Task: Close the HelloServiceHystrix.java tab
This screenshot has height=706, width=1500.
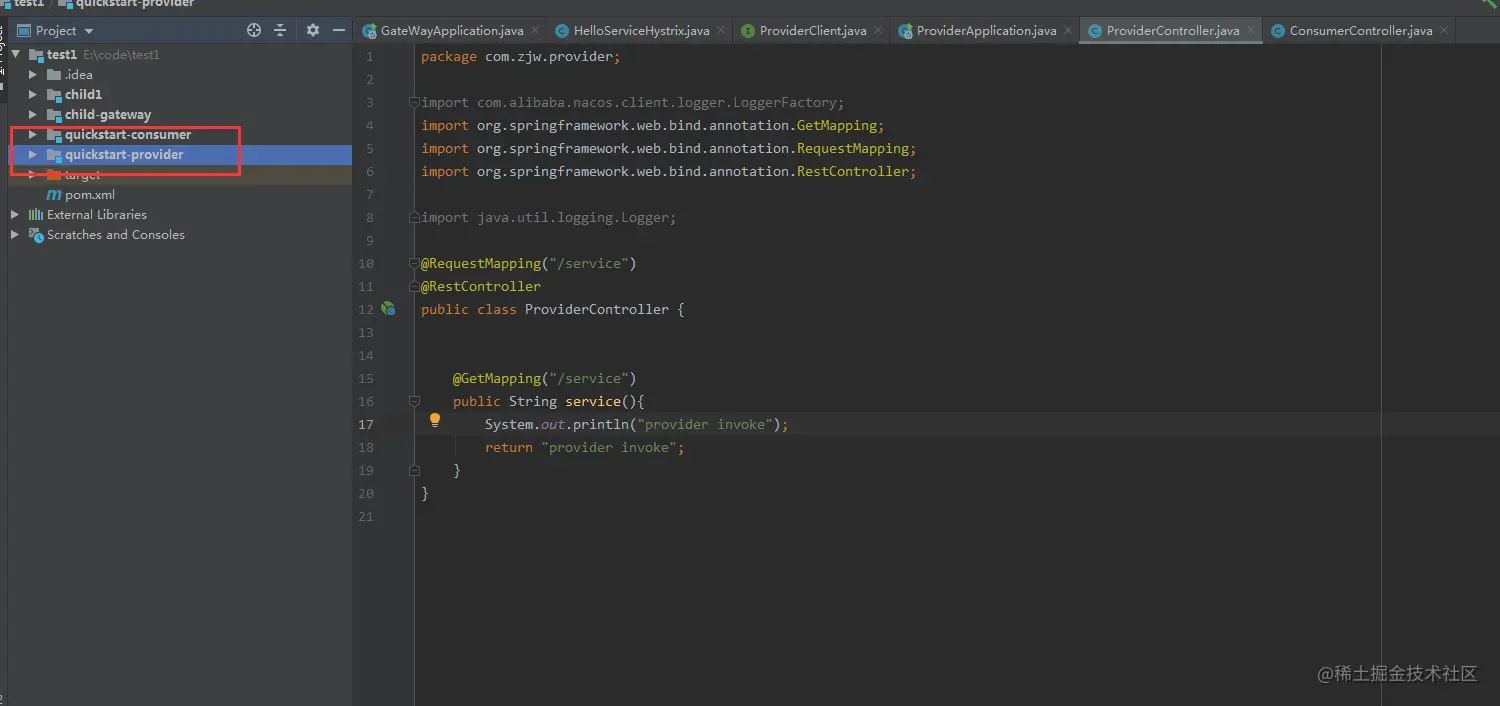Action: click(721, 31)
